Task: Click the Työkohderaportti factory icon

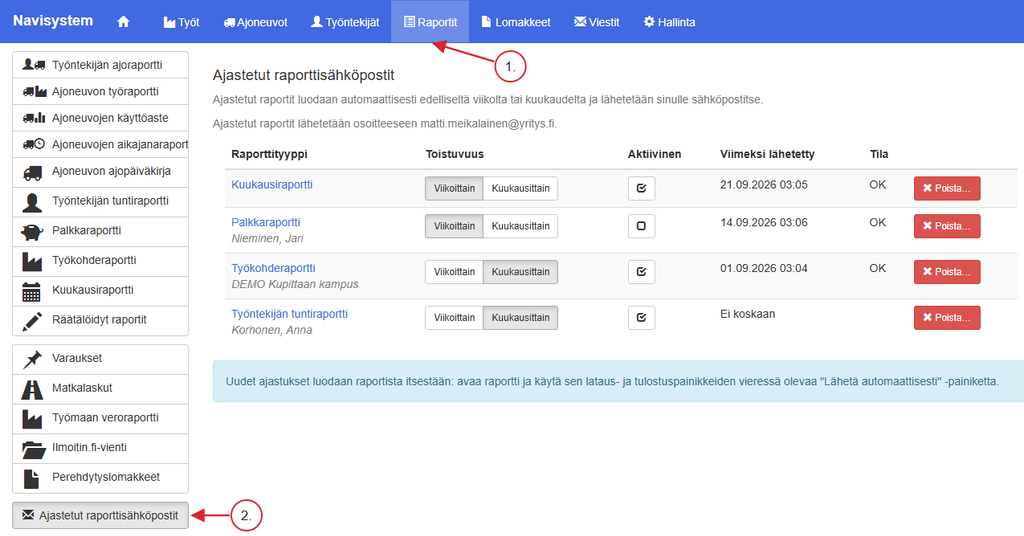Action: click(32, 261)
